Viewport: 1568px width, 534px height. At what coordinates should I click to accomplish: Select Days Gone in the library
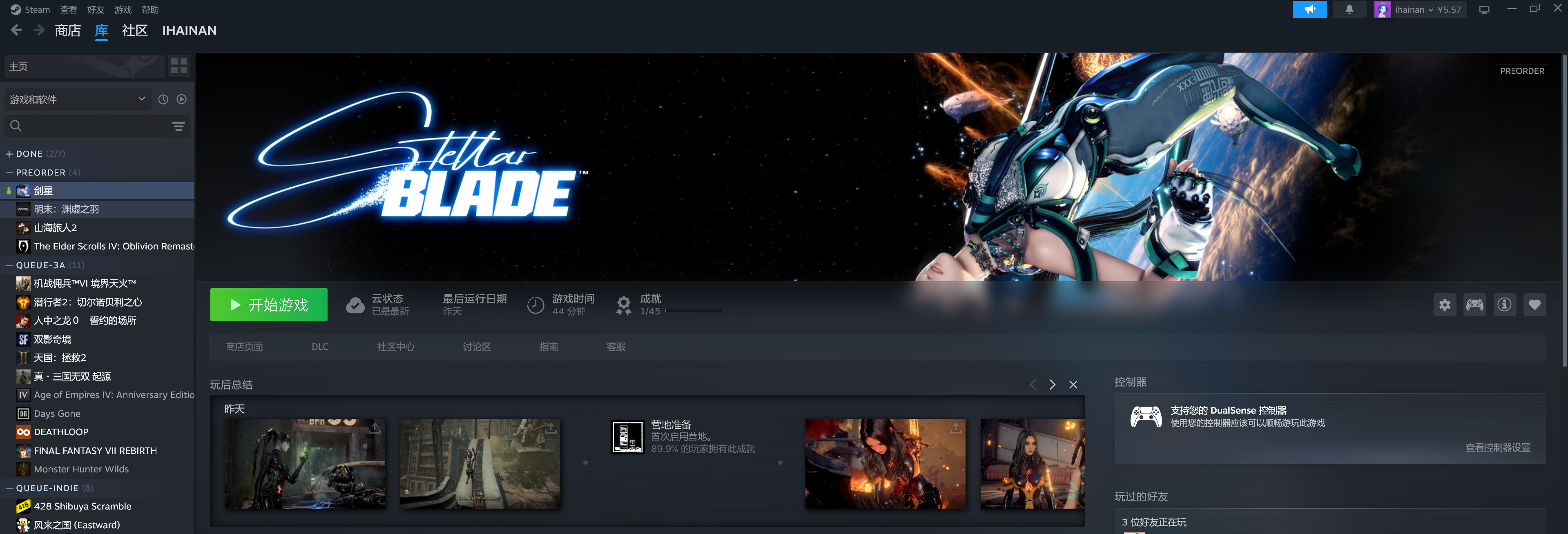(97, 414)
